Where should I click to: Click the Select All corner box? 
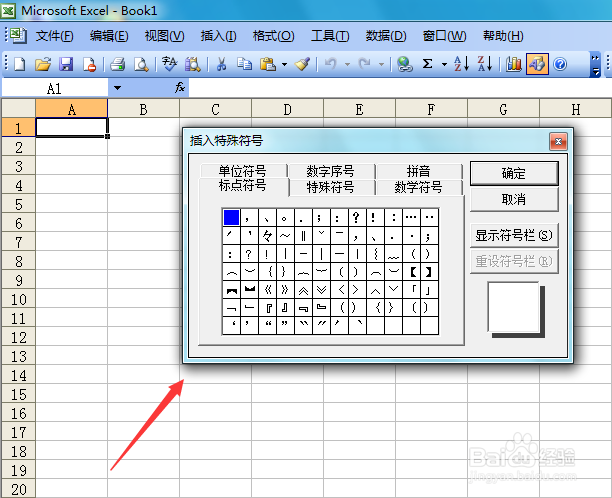coord(19,108)
